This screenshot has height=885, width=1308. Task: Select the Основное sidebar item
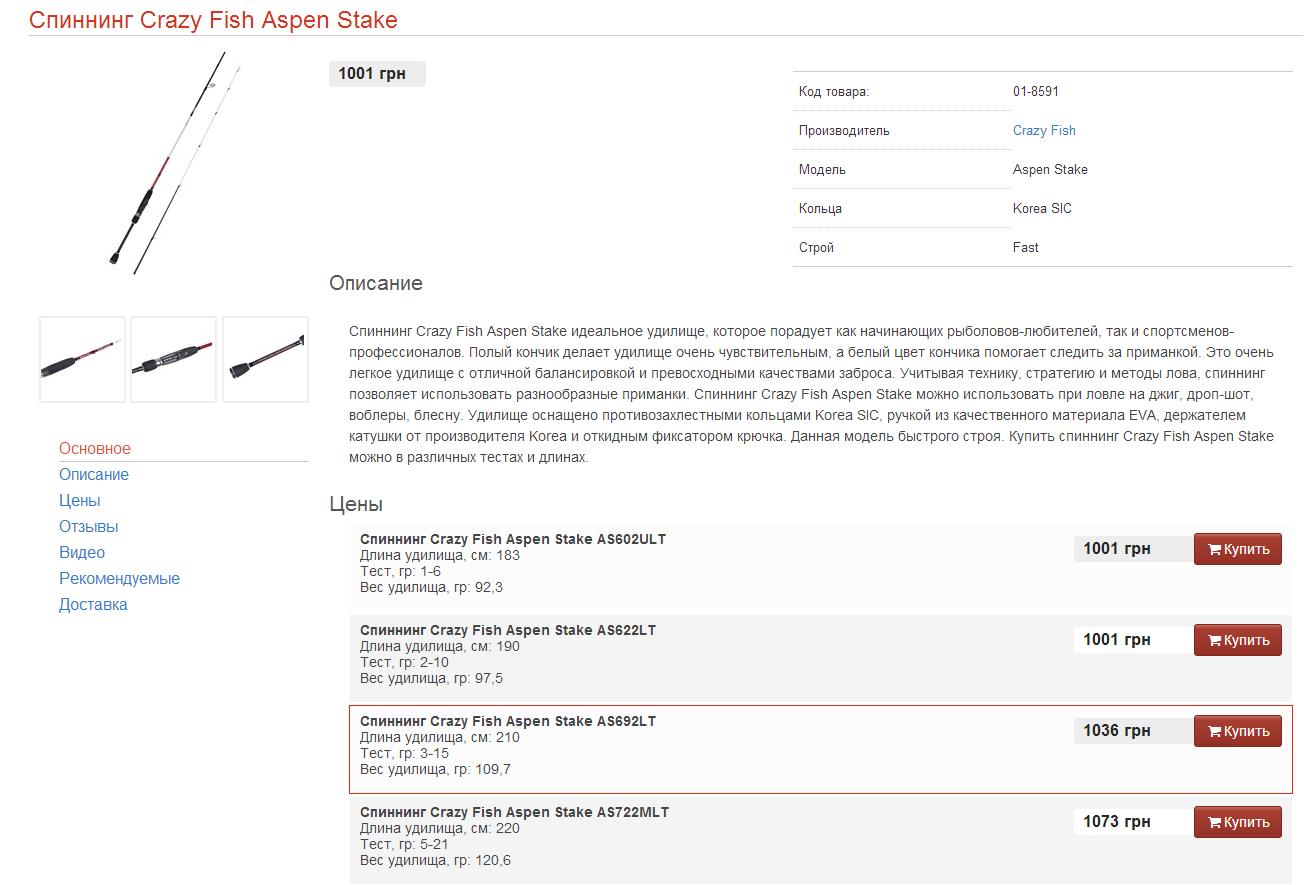[95, 449]
